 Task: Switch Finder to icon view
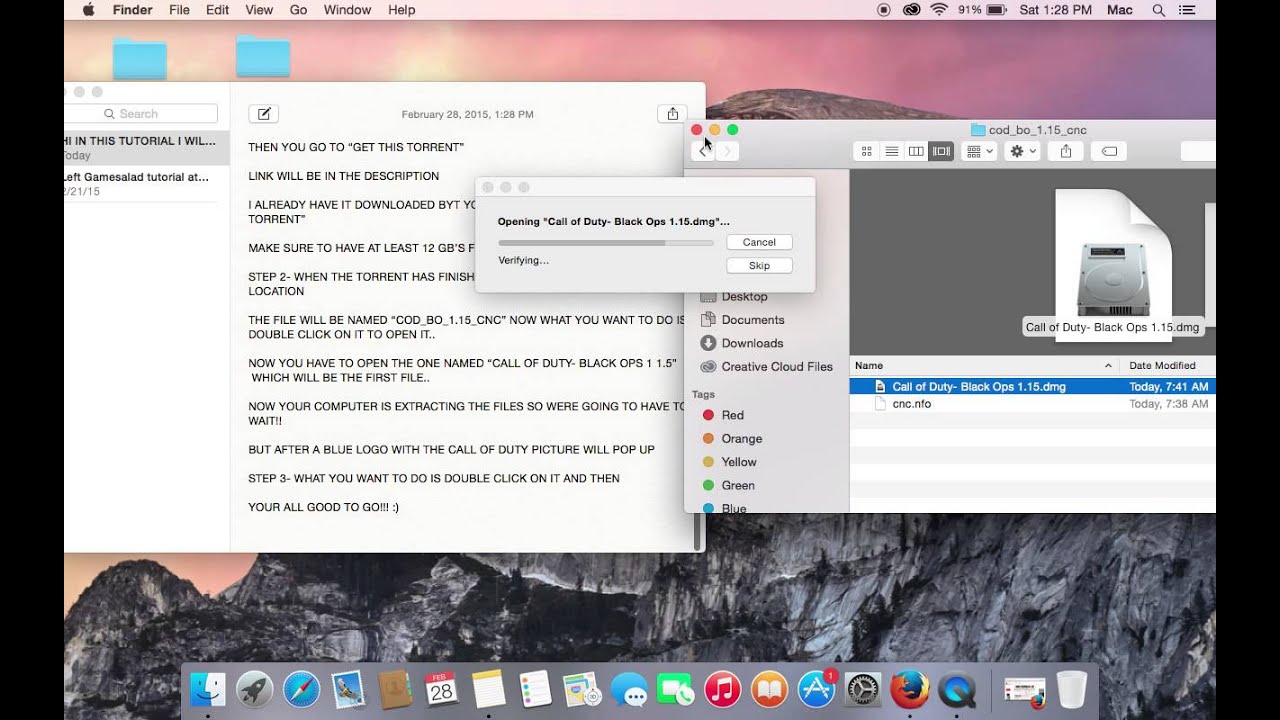coord(867,151)
